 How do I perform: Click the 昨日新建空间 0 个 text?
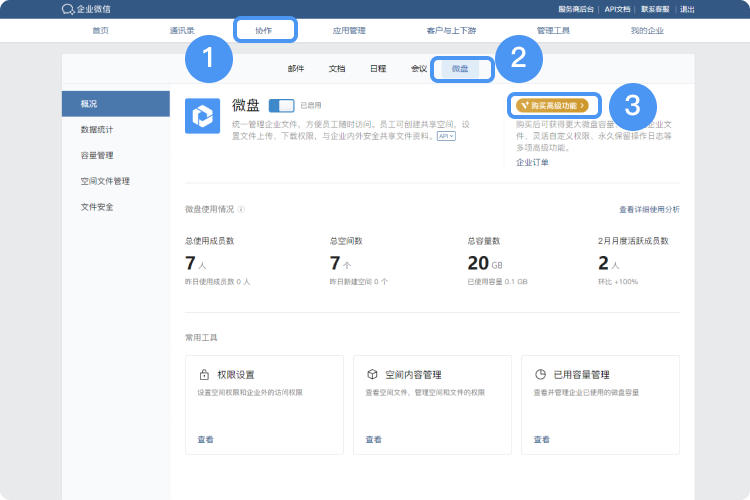point(359,282)
